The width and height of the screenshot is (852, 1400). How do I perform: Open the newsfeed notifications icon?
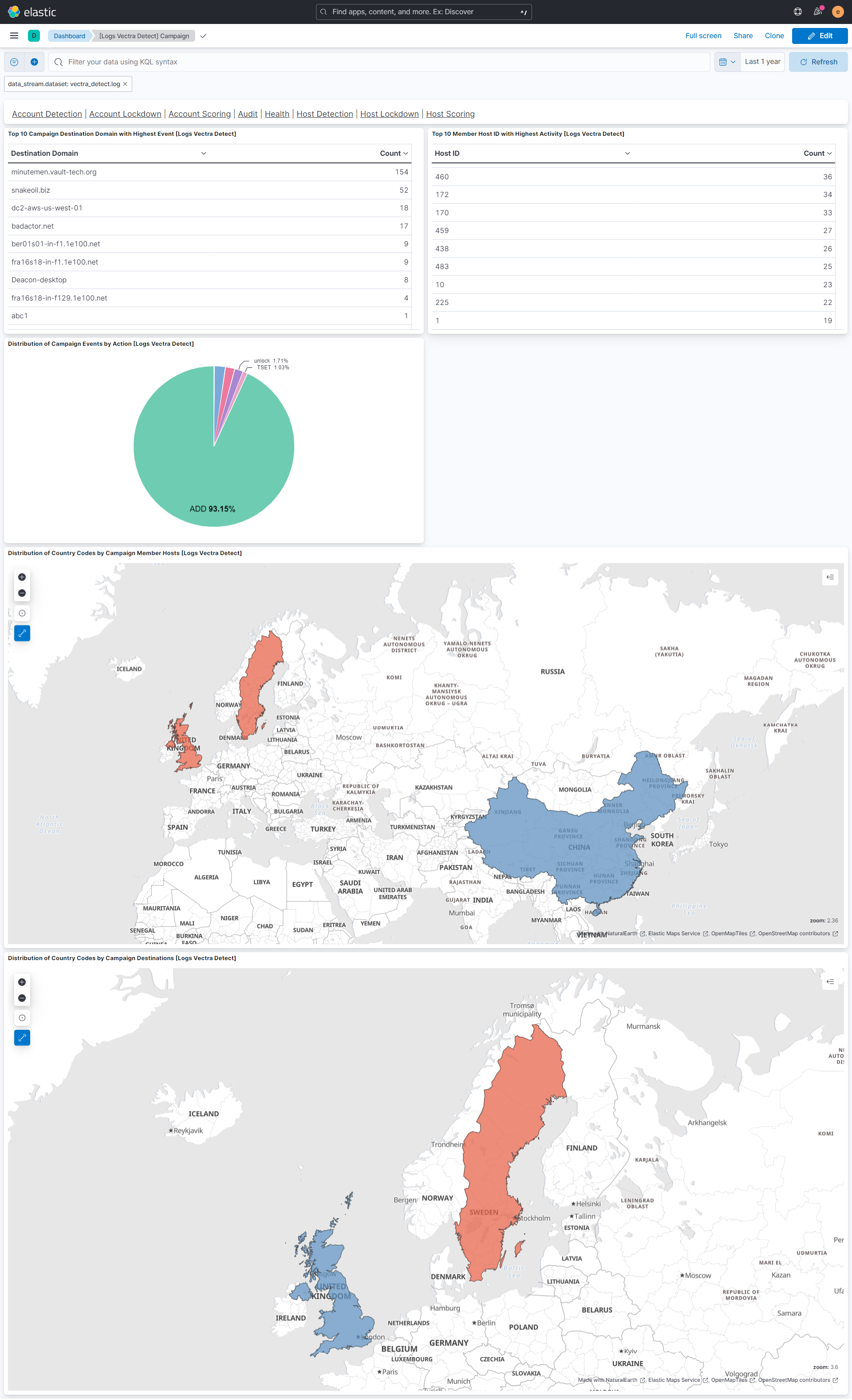[817, 12]
